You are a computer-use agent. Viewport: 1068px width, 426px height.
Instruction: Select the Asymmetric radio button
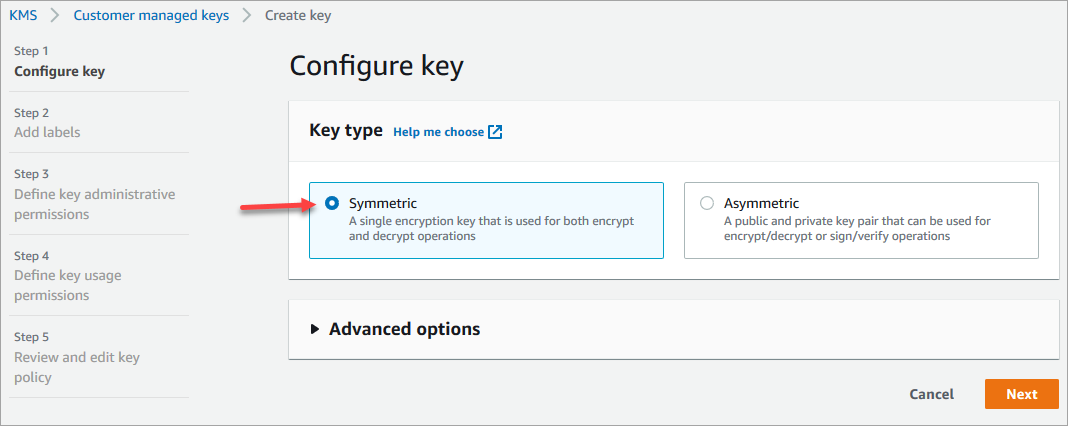pos(707,203)
